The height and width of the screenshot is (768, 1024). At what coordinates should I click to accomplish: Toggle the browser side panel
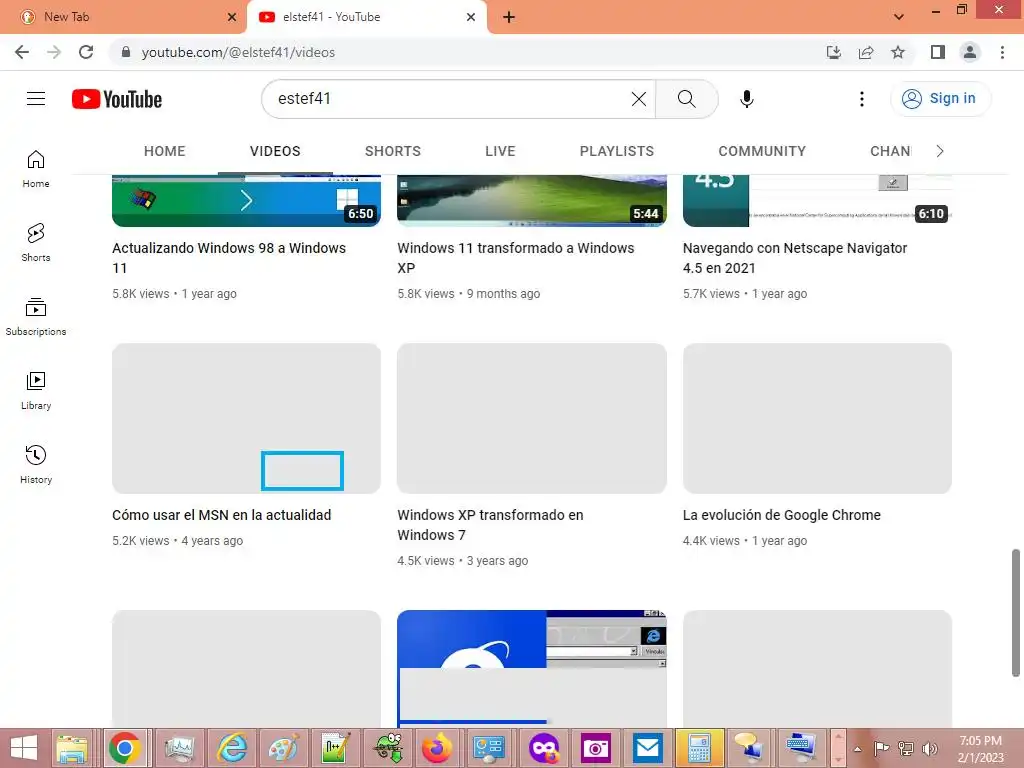(x=938, y=52)
